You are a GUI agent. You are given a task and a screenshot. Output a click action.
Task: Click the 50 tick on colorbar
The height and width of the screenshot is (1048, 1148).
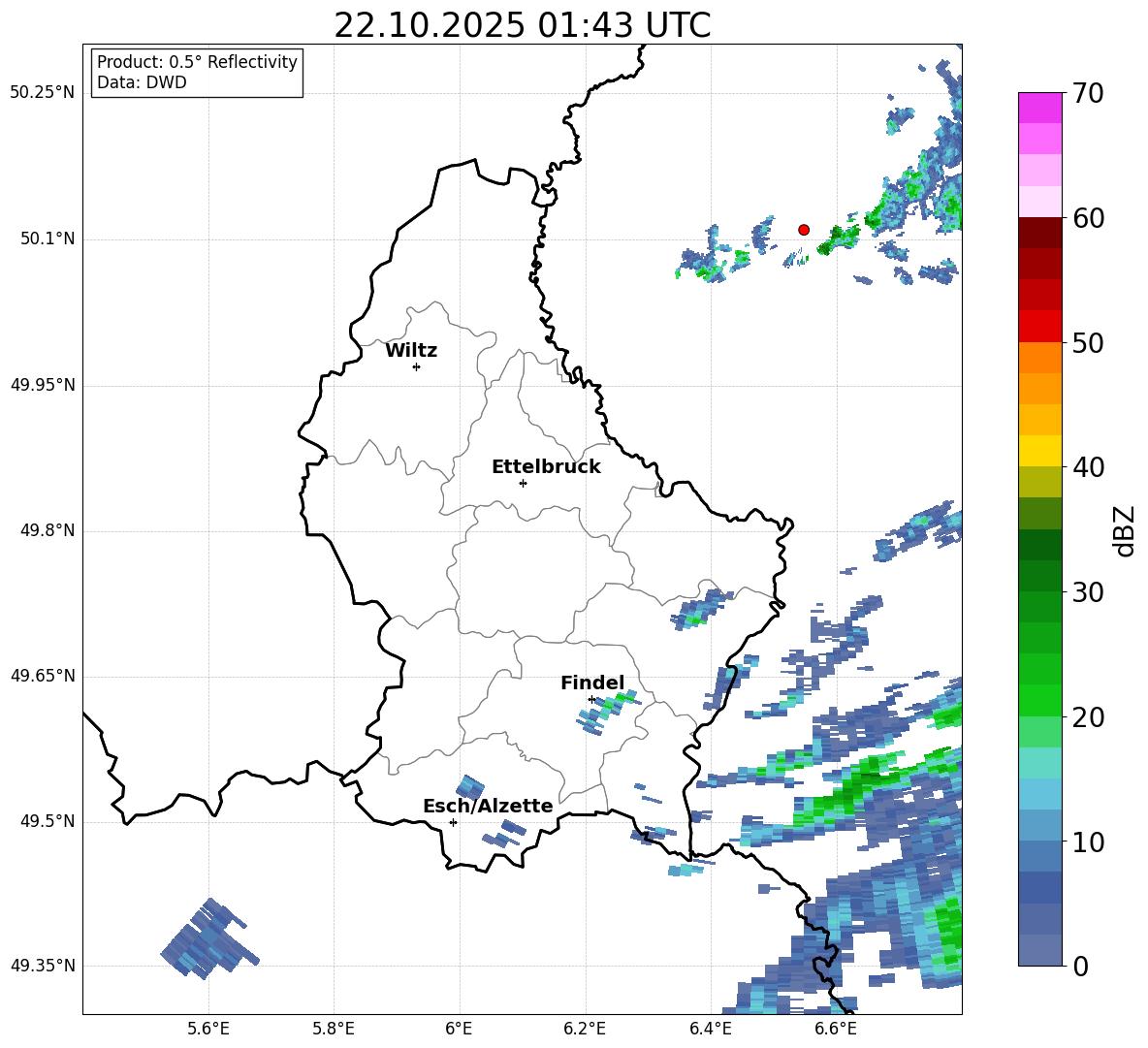click(1088, 342)
